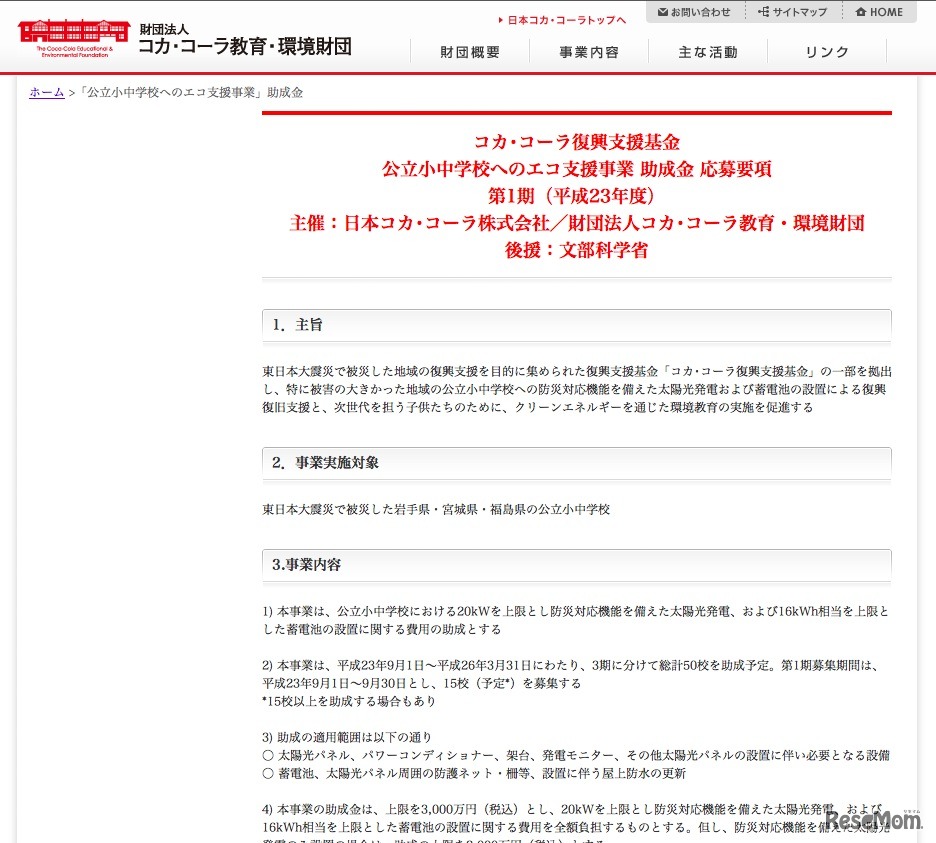The image size is (936, 843).
Task: Click the ReseMom logo at bottom right
Action: point(877,820)
